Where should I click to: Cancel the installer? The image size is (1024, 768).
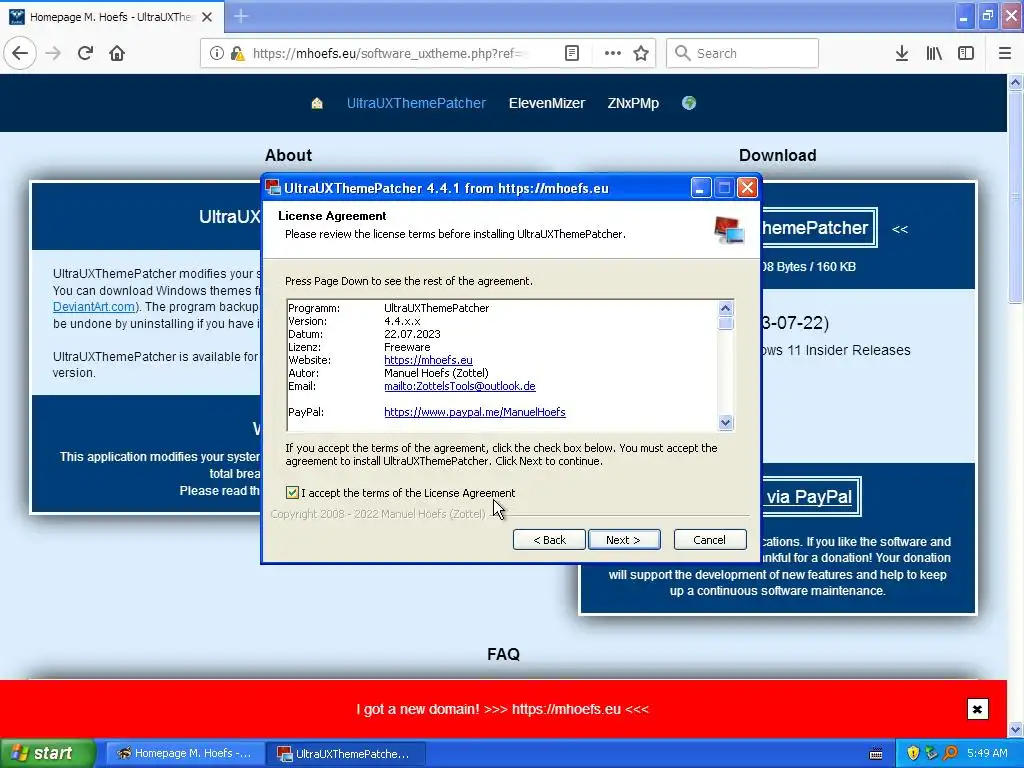tap(710, 539)
